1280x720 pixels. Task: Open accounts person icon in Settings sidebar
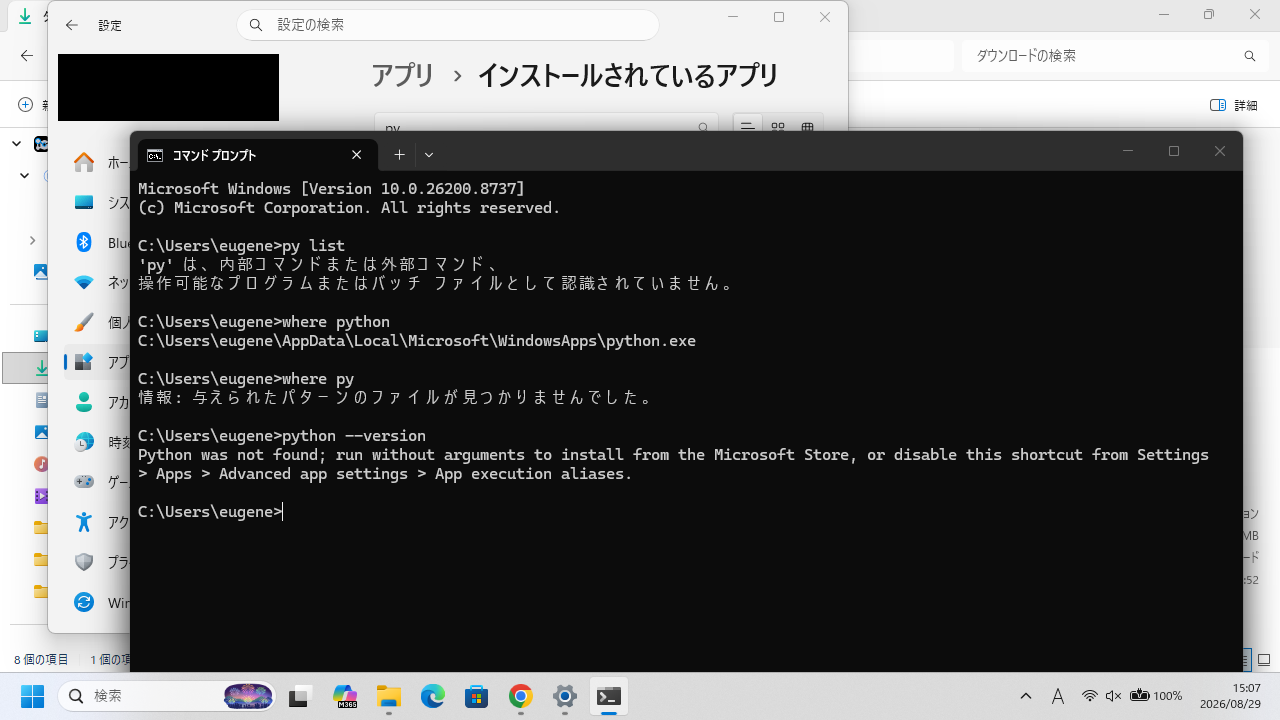(x=85, y=402)
